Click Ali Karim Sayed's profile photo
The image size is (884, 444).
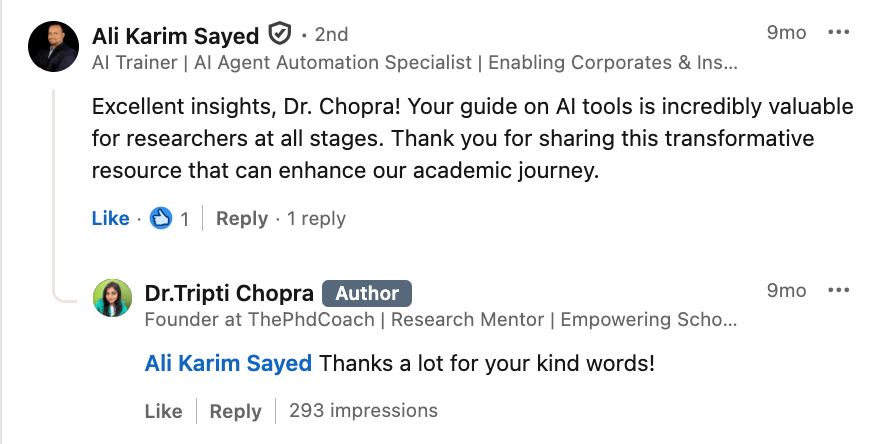tap(54, 46)
